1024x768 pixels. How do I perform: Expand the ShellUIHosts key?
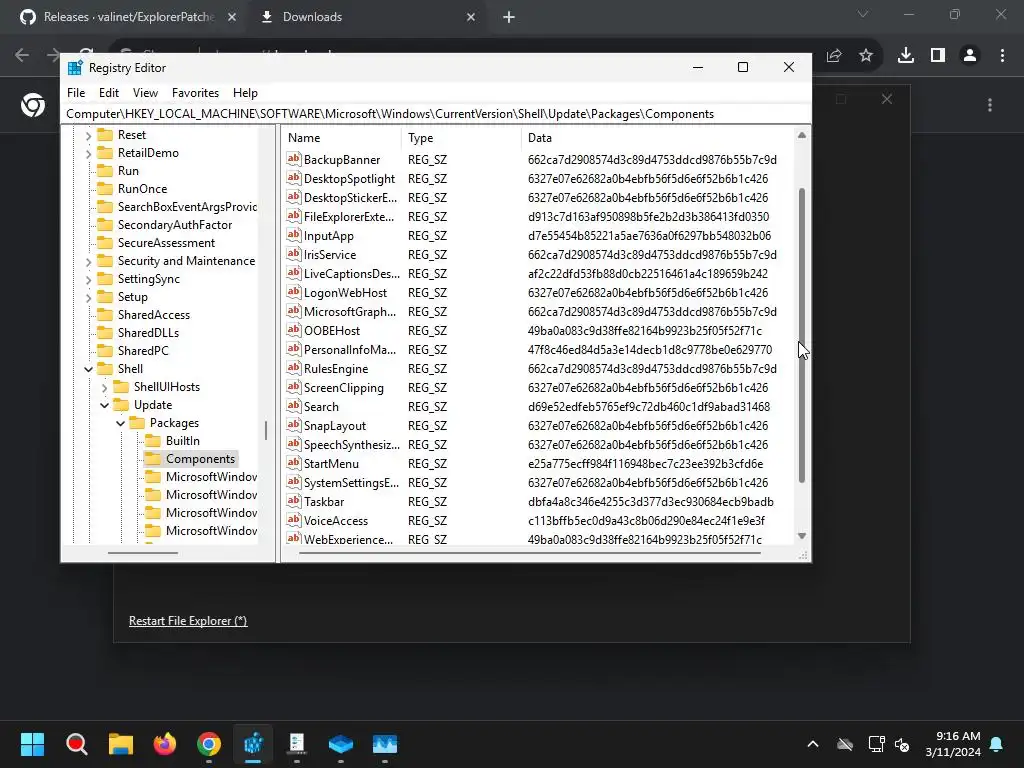[104, 387]
